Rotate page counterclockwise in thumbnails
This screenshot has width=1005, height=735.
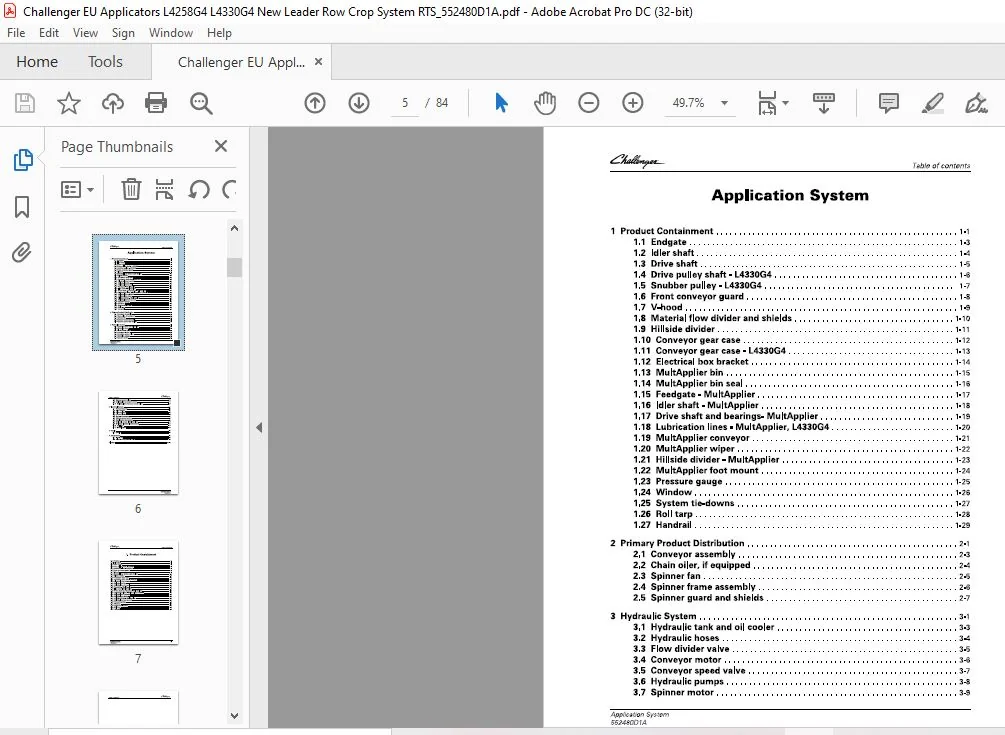[199, 189]
